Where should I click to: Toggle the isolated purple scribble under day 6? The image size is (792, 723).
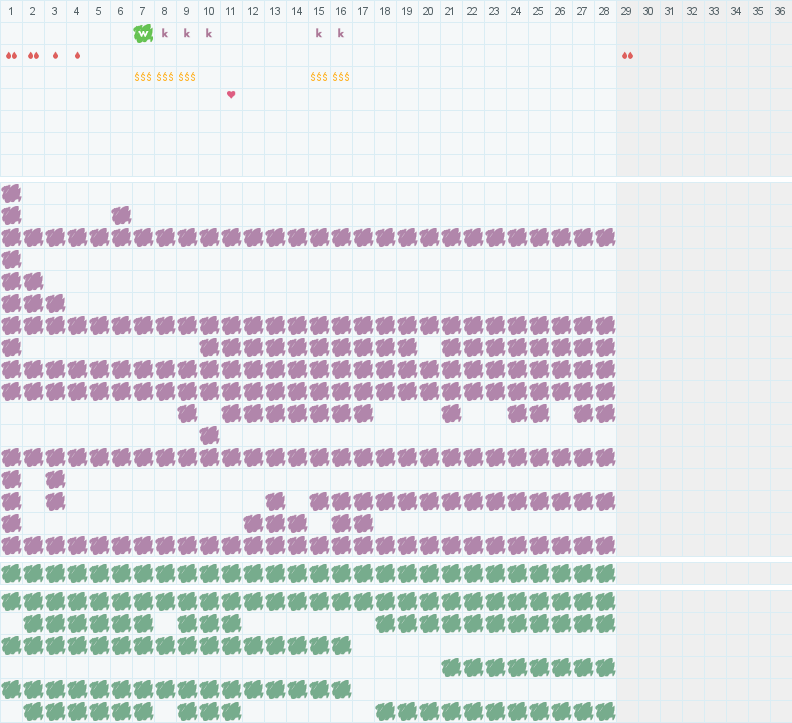tap(121, 215)
